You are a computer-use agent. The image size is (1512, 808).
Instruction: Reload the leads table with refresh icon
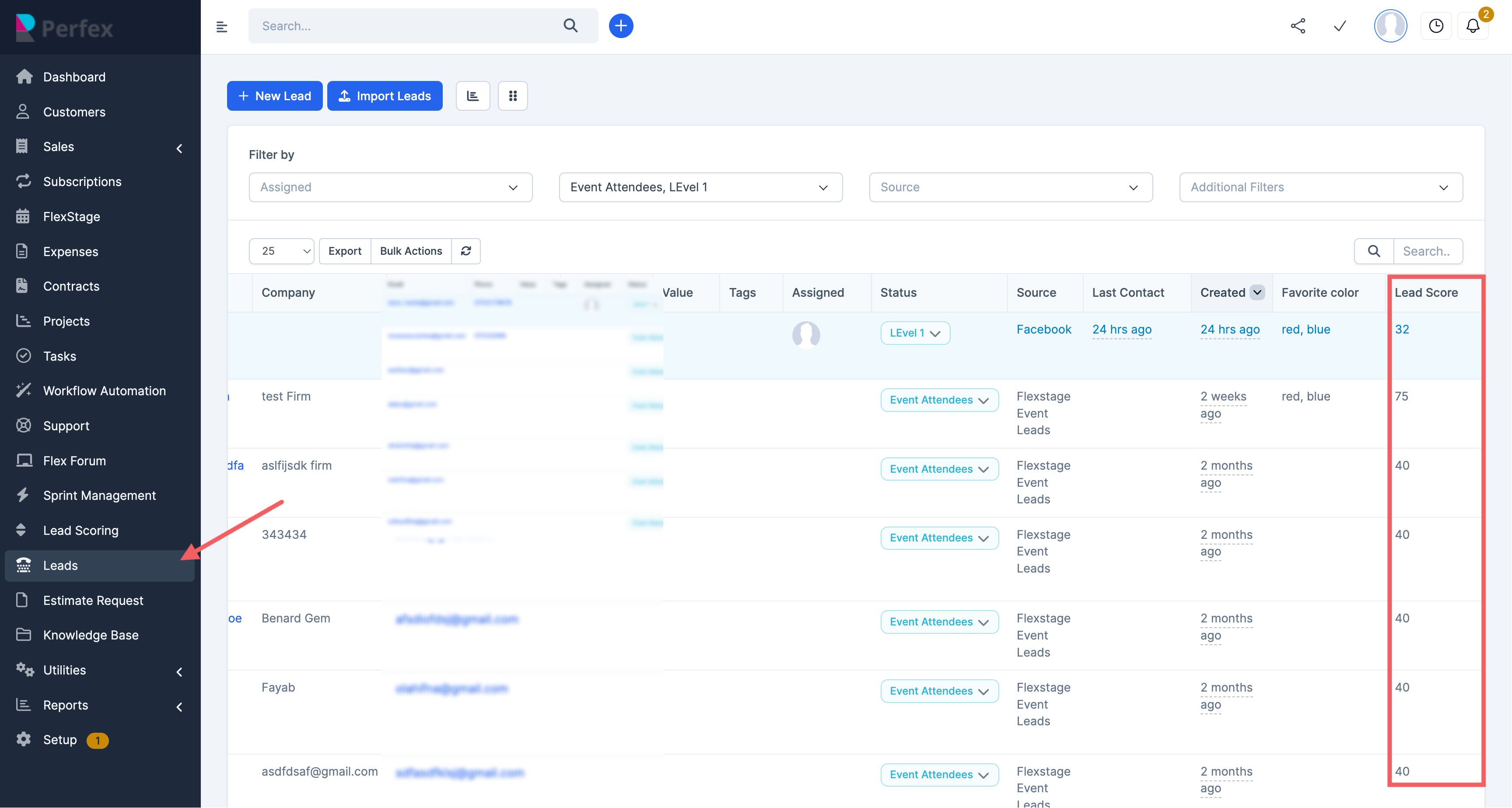(x=466, y=251)
